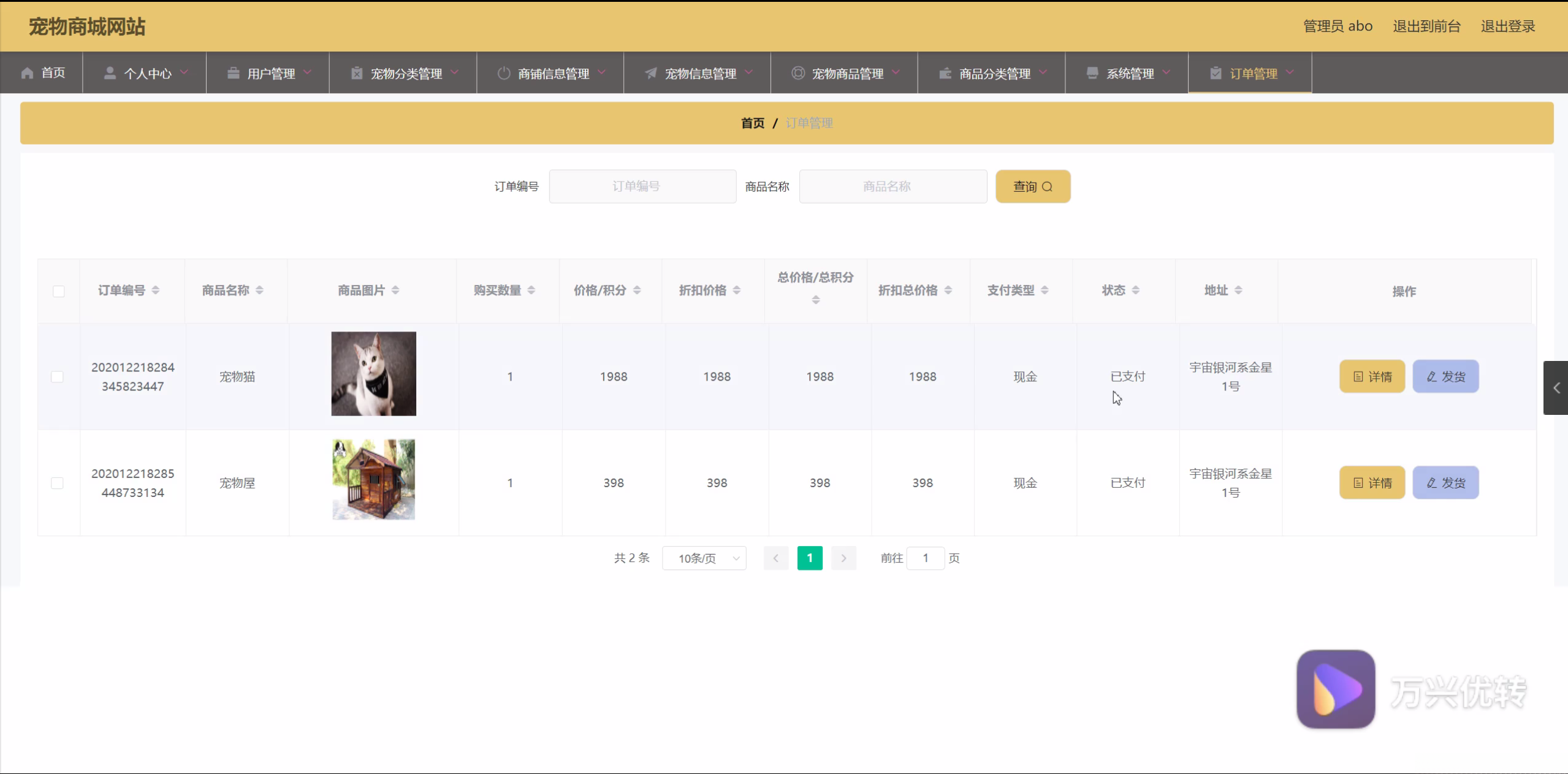Click the 宠物屋 product thumbnail image
The width and height of the screenshot is (1568, 774).
click(x=373, y=480)
